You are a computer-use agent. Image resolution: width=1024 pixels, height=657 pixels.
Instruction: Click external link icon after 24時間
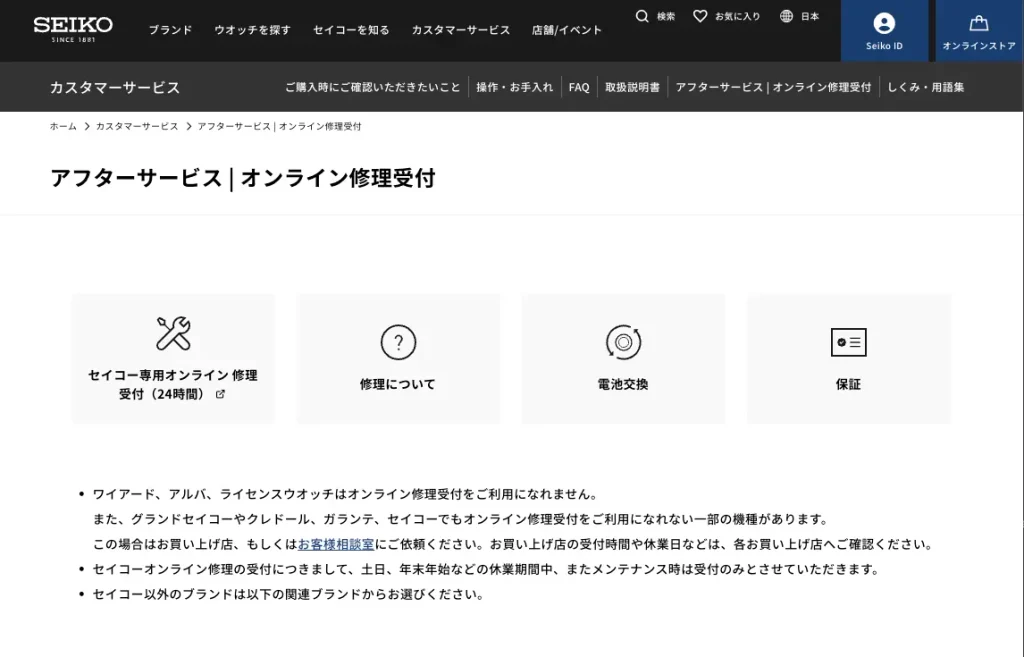[220, 394]
